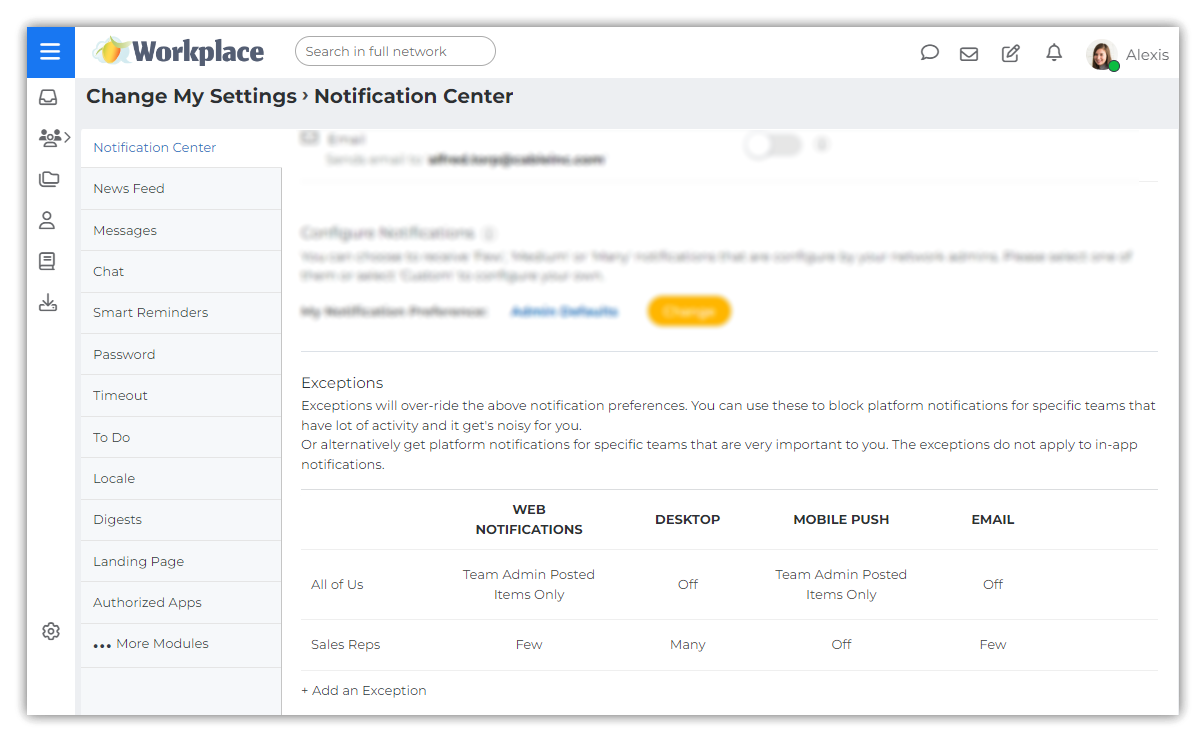Open chat bubble icon in top bar
Image resolution: width=1204 pixels, height=738 pixels.
(929, 53)
